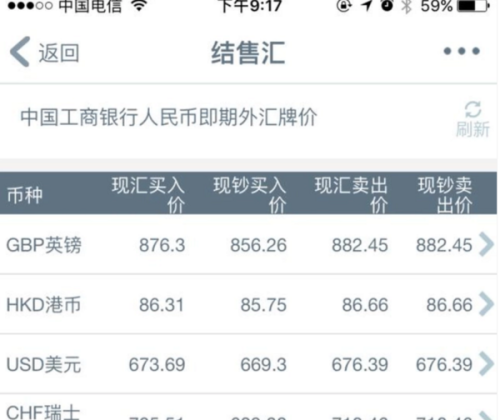Tap the battery indicator in status bar
The image size is (500, 420).
pos(473,5)
